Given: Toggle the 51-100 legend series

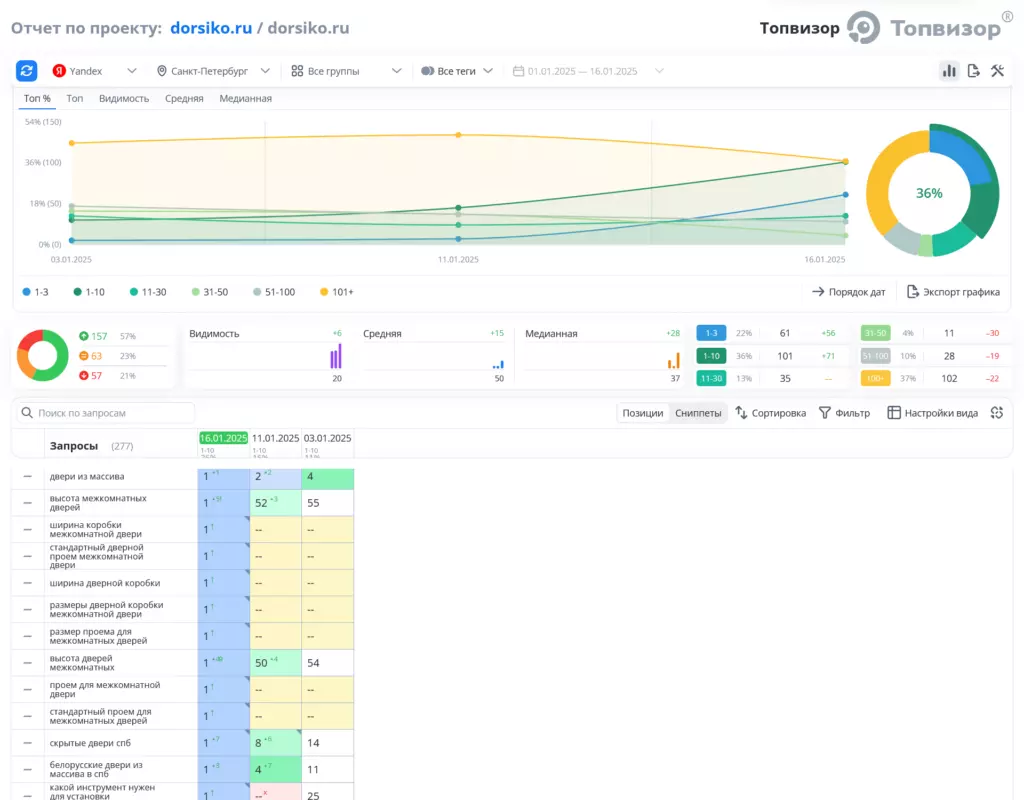Looking at the screenshot, I should click(274, 292).
